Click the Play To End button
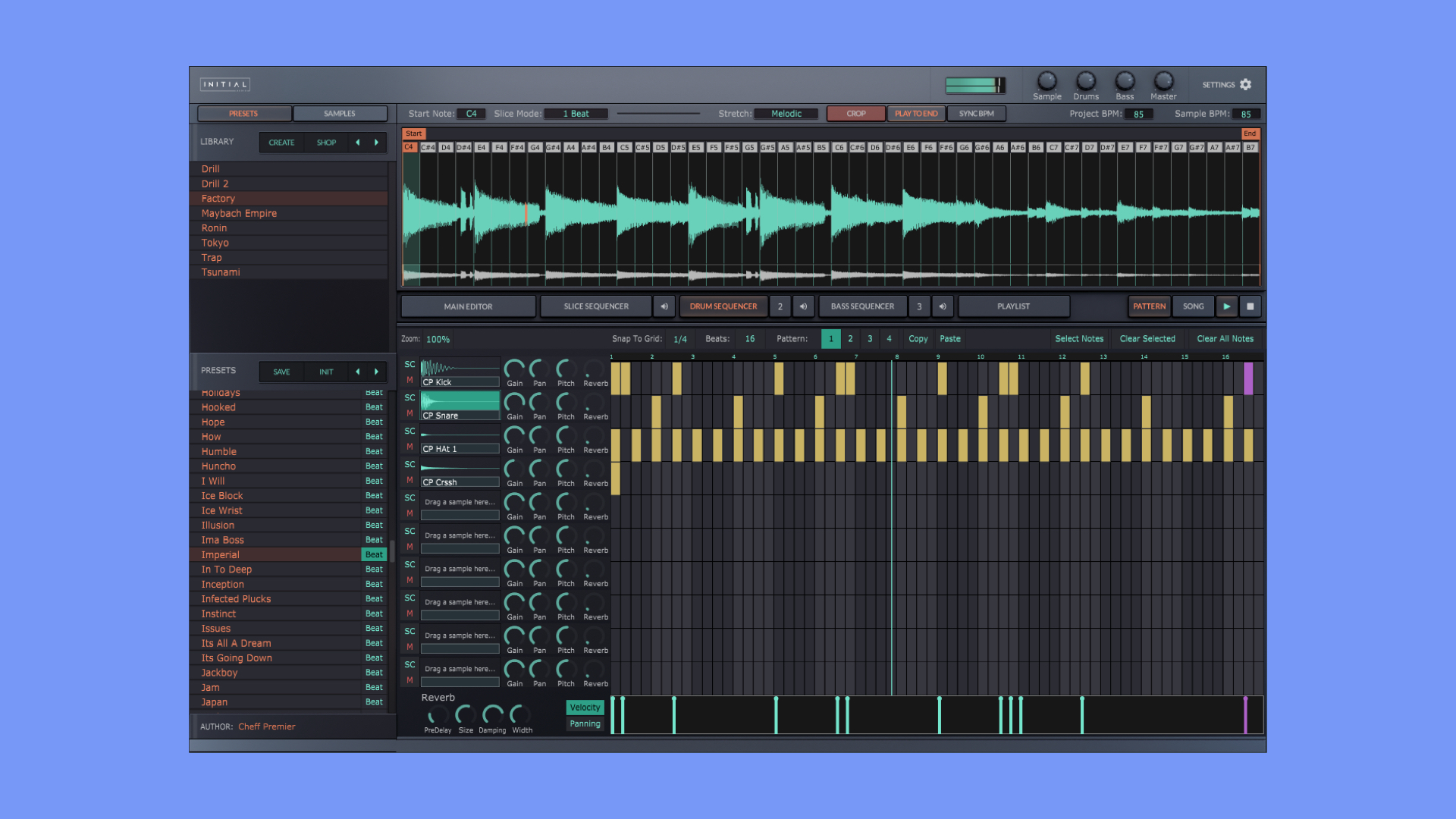The height and width of the screenshot is (819, 1456). tap(916, 114)
